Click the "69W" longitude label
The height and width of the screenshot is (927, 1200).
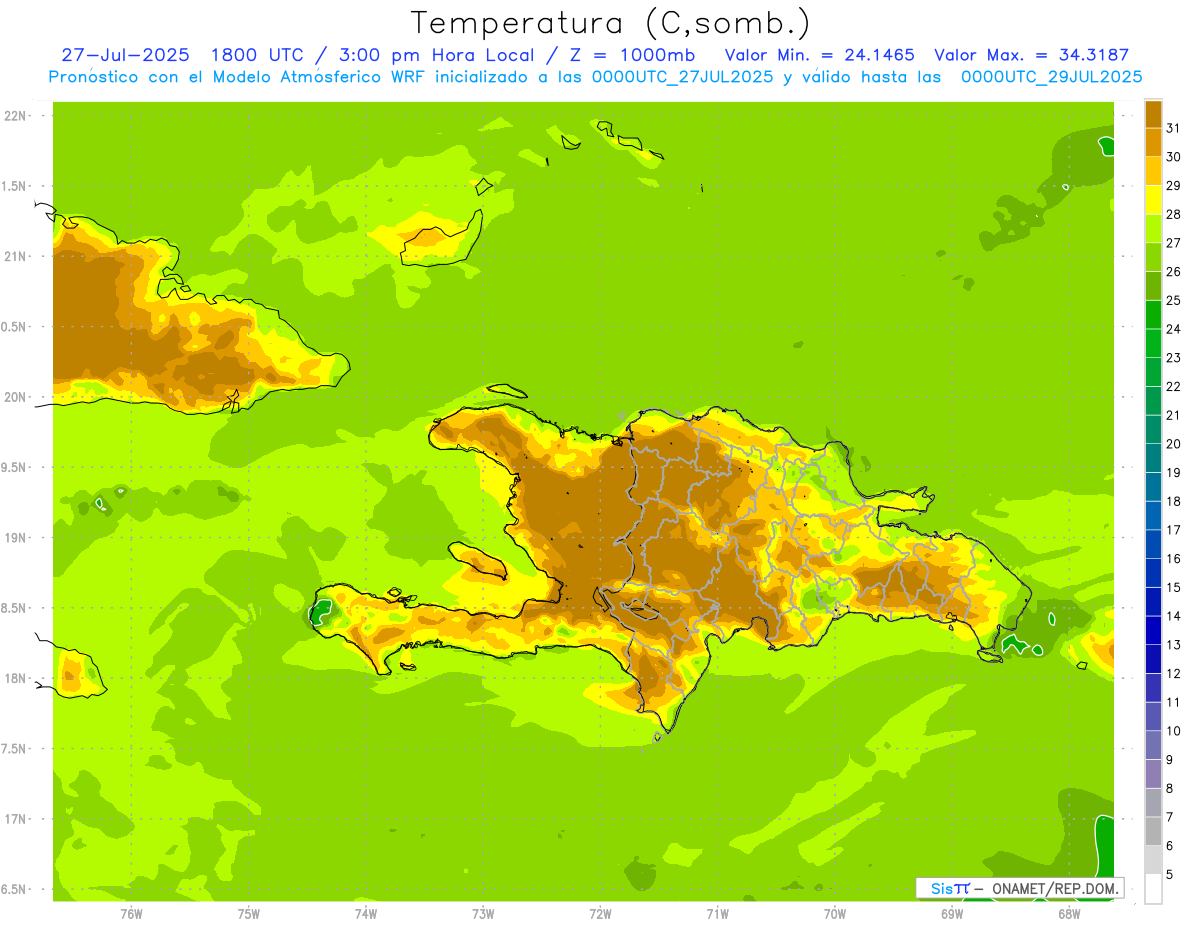pos(952,914)
